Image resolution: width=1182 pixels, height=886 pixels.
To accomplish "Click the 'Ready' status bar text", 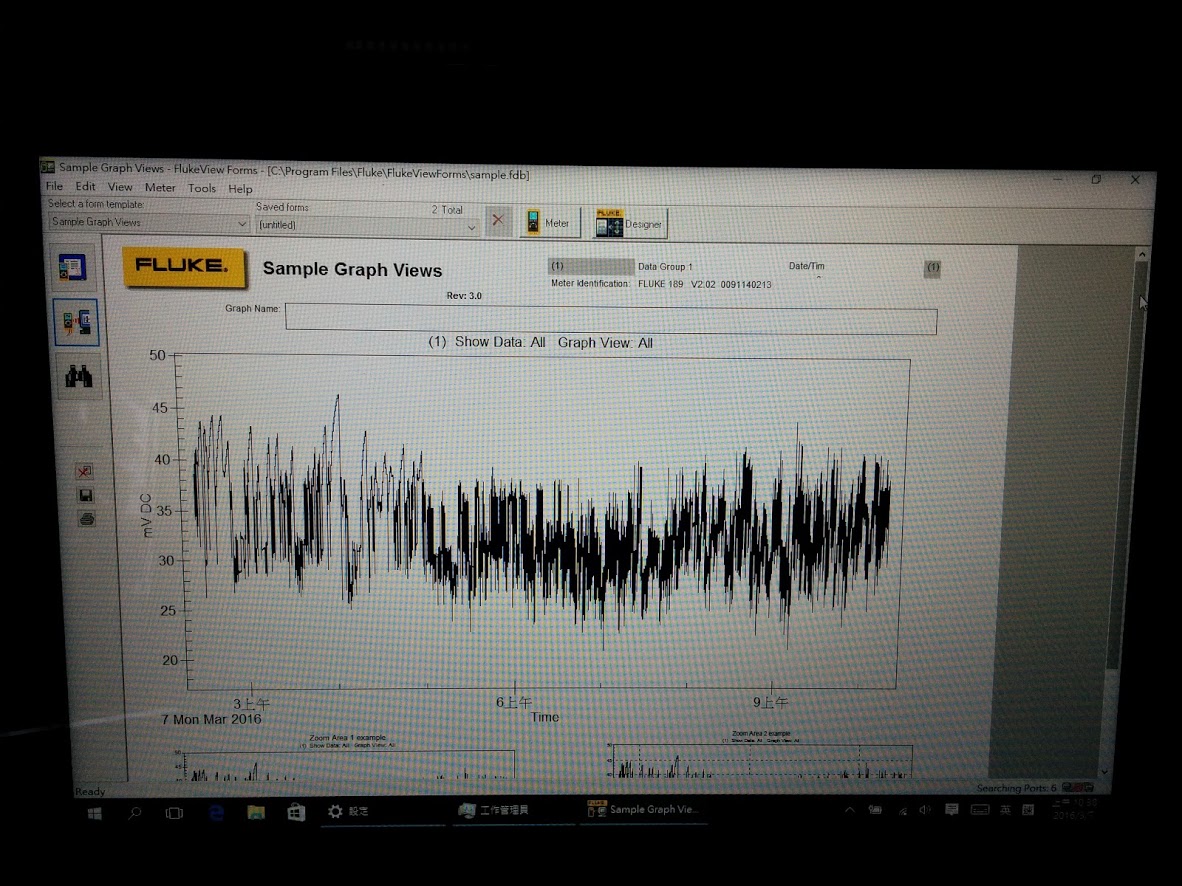I will click(90, 791).
